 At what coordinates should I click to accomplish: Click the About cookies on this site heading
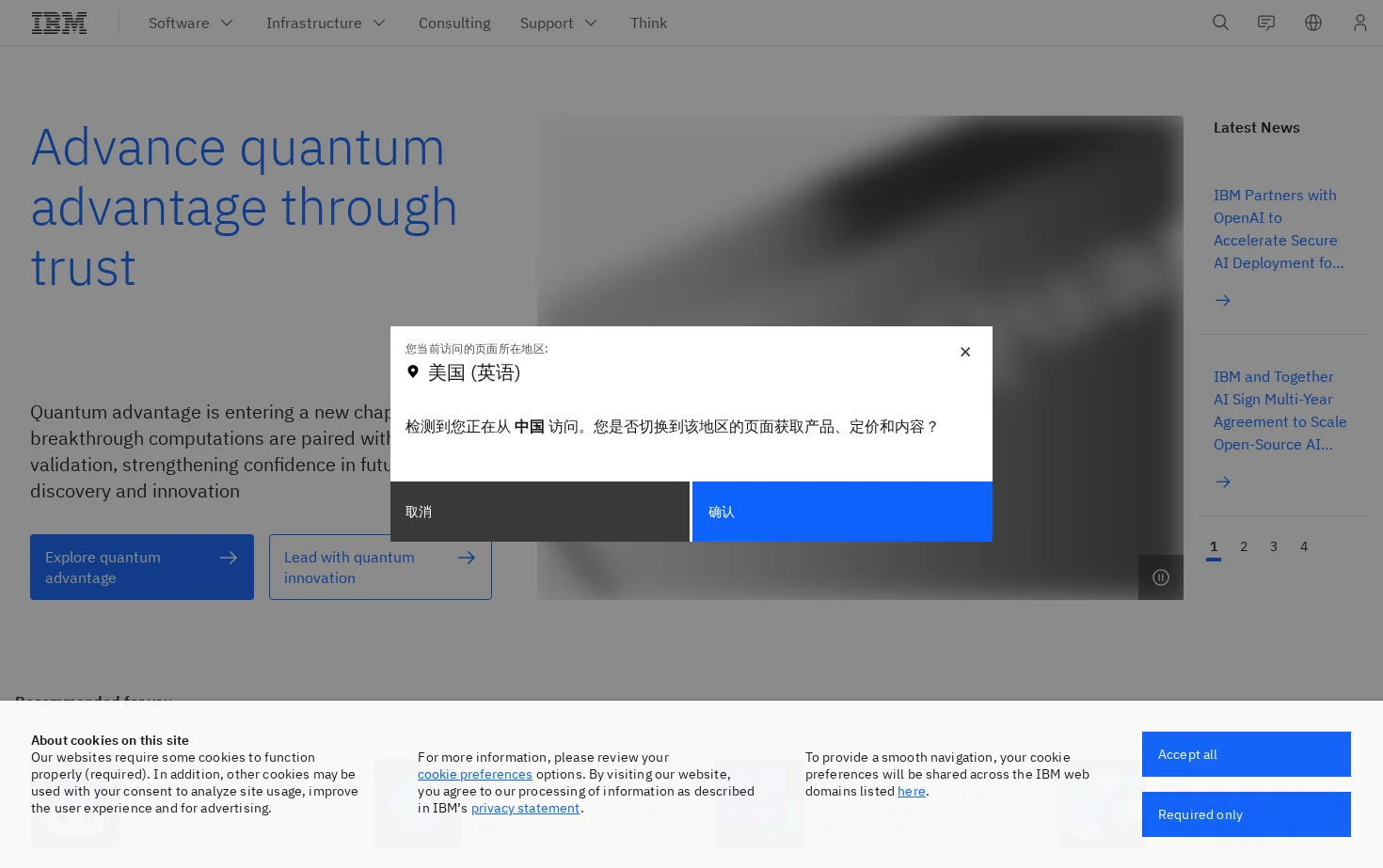click(x=110, y=741)
